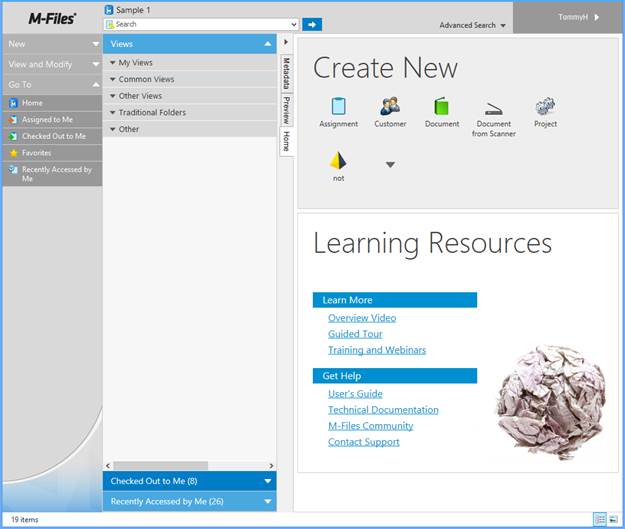The image size is (625, 529).
Task: Create a new Customer object
Action: tap(390, 107)
